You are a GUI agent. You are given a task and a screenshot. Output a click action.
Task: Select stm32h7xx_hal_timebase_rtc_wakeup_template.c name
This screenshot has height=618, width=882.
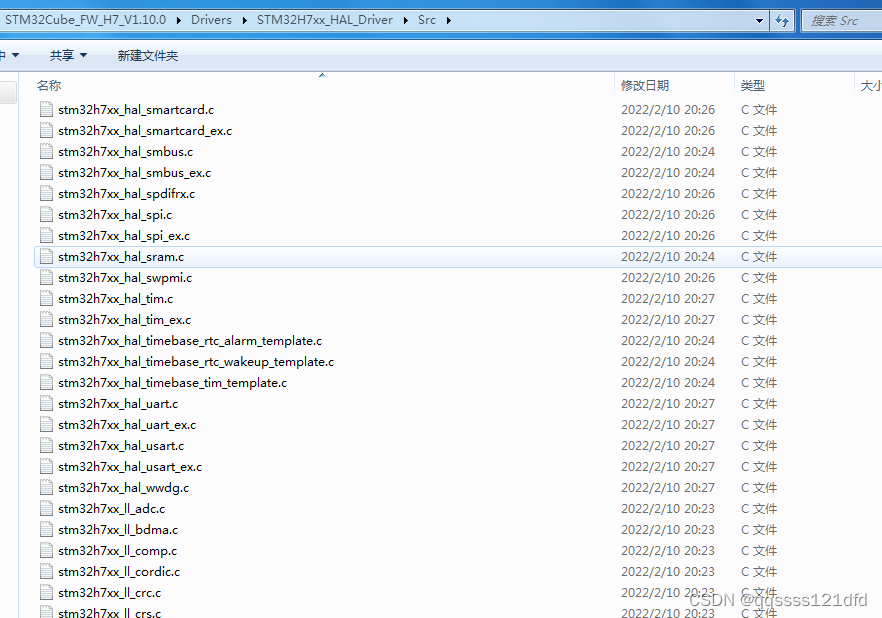[x=196, y=362]
